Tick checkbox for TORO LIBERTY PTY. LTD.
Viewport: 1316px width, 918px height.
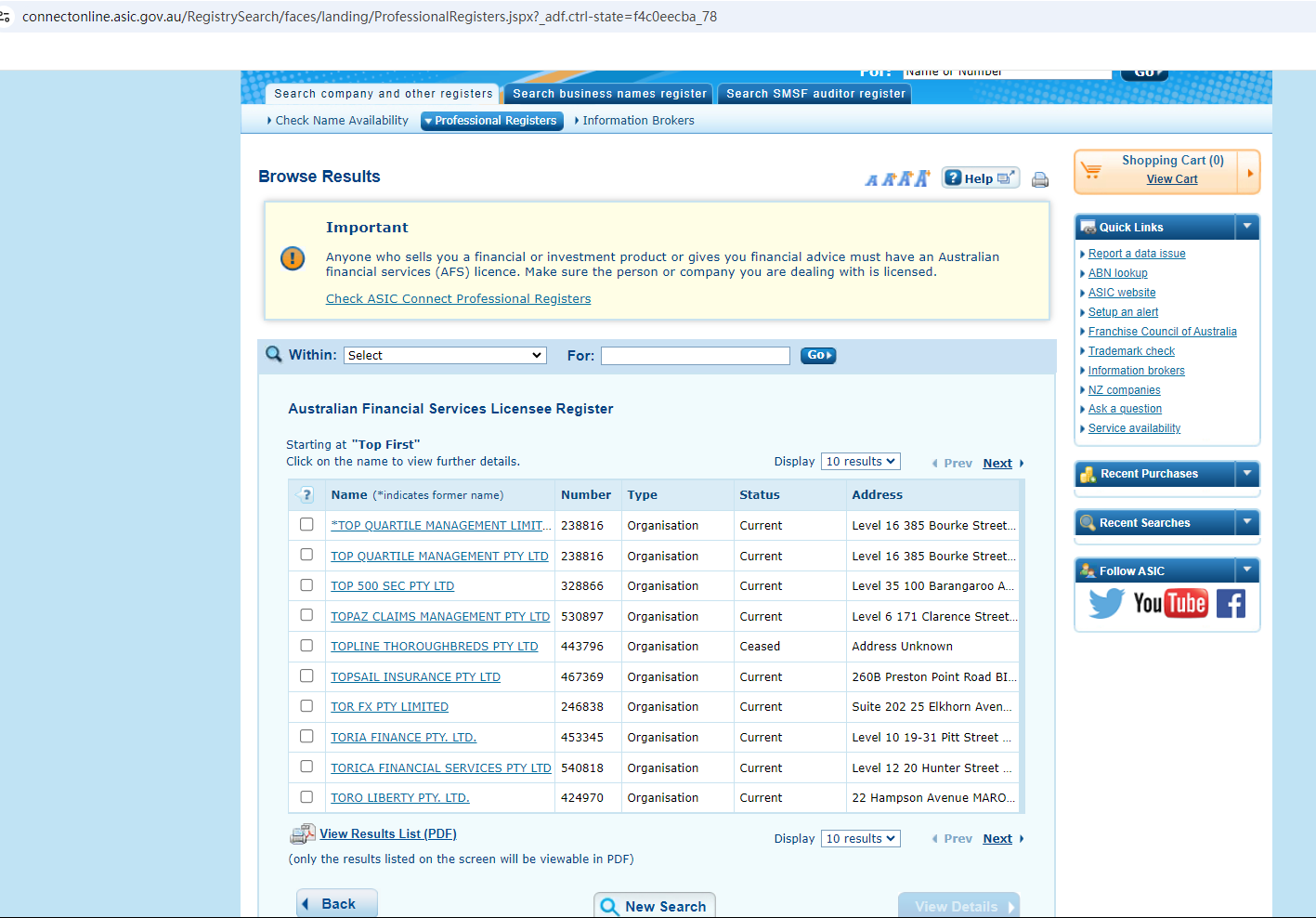point(306,797)
